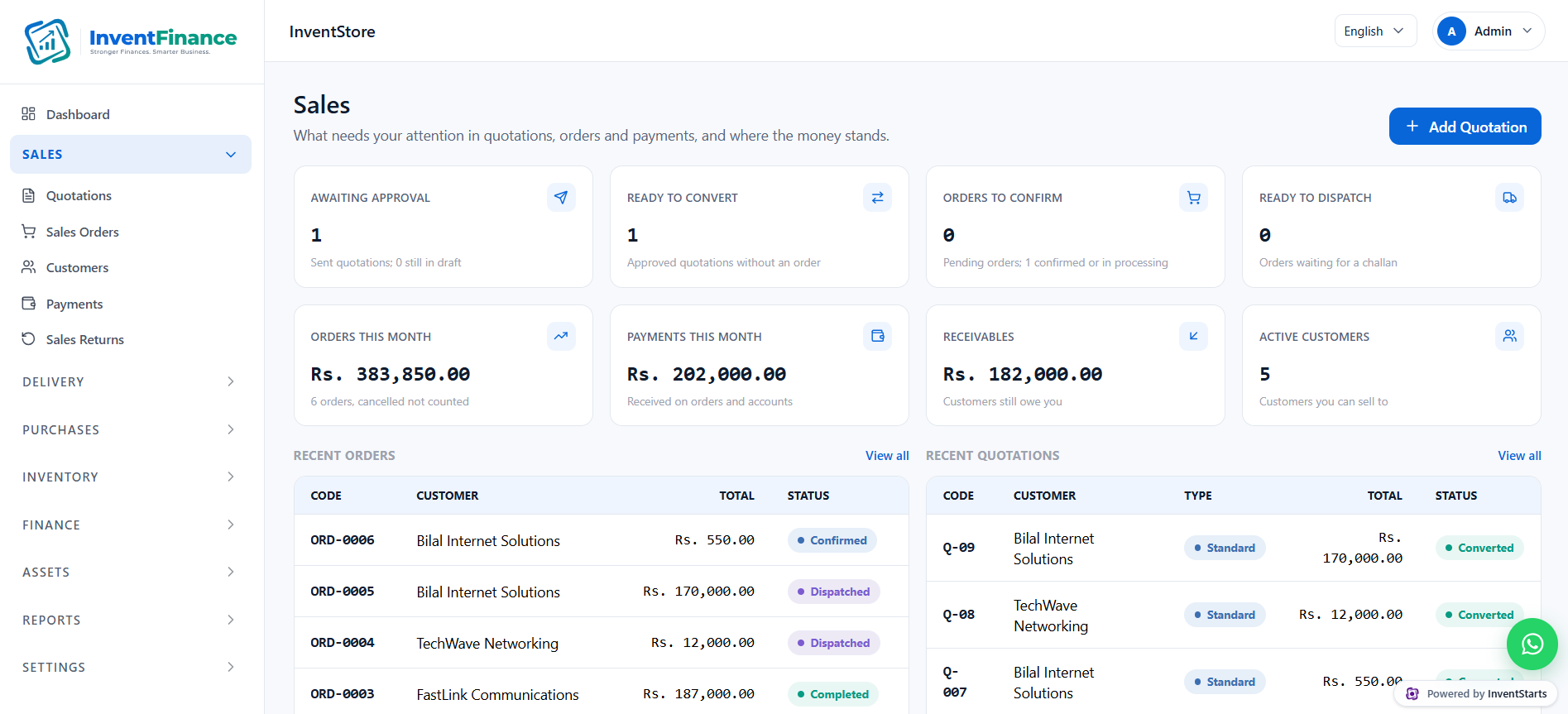Click the Sales Orders cart icon in sidebar
Screen dimensions: 1568x714
[x=28, y=232]
